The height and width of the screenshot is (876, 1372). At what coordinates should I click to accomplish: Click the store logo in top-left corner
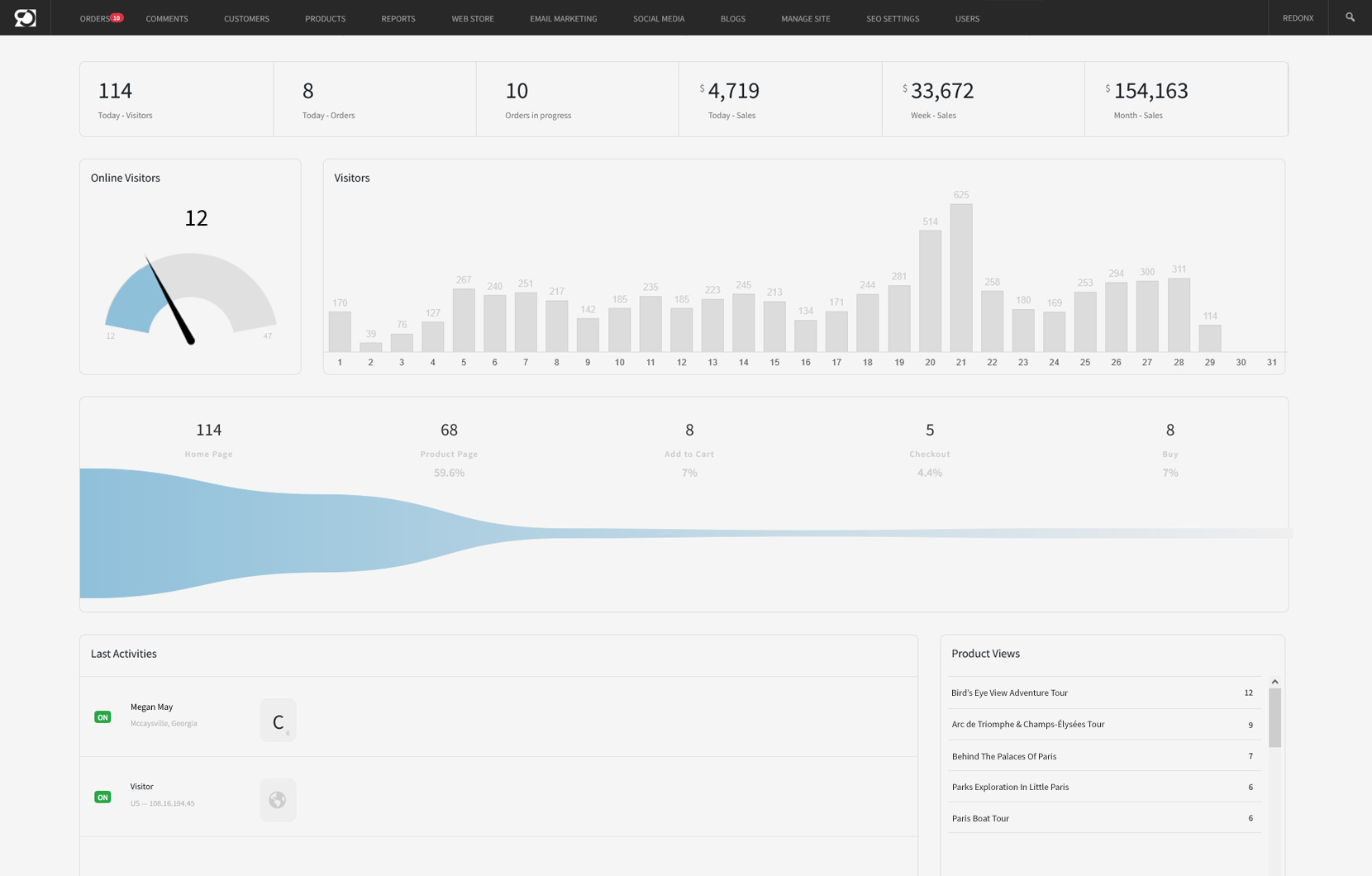pyautogui.click(x=26, y=17)
